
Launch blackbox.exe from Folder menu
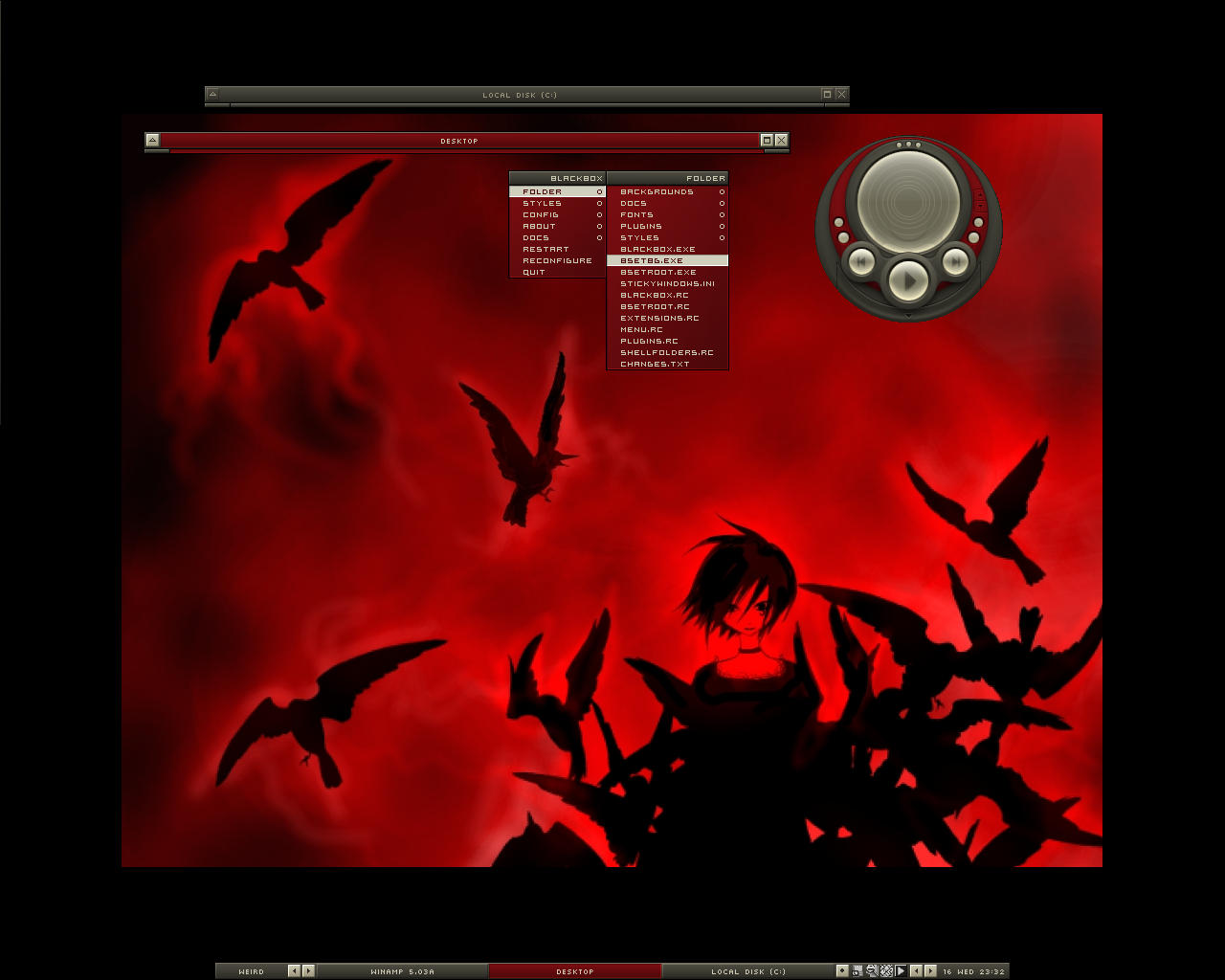coord(667,249)
